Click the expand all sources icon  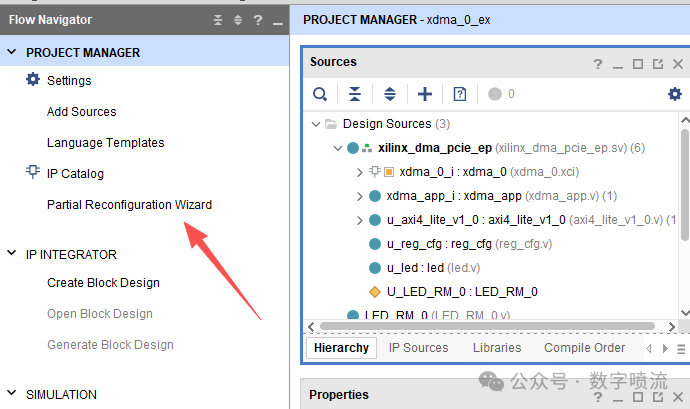390,94
